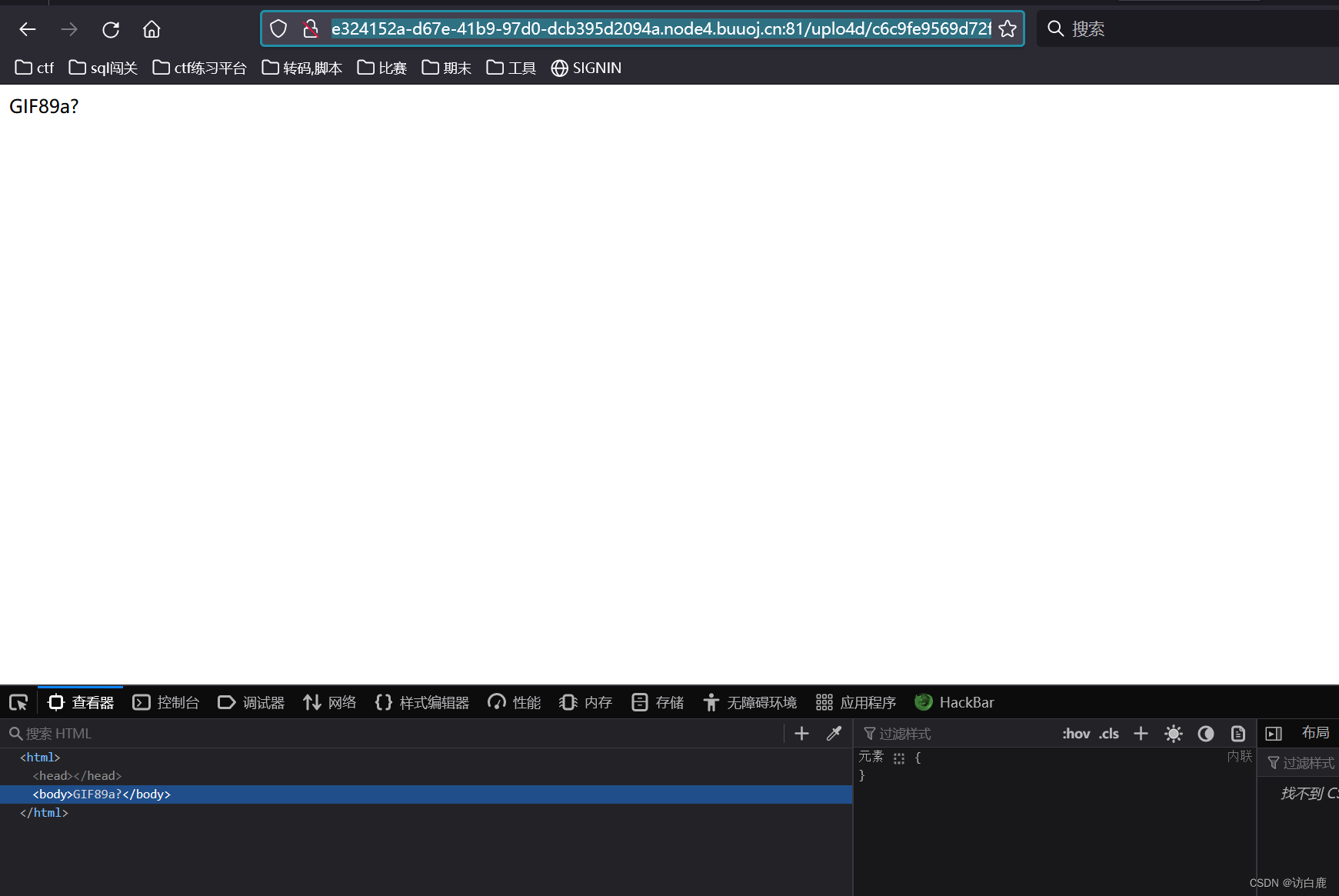Toggle print media emulation icon
1339x896 pixels.
click(x=1237, y=733)
